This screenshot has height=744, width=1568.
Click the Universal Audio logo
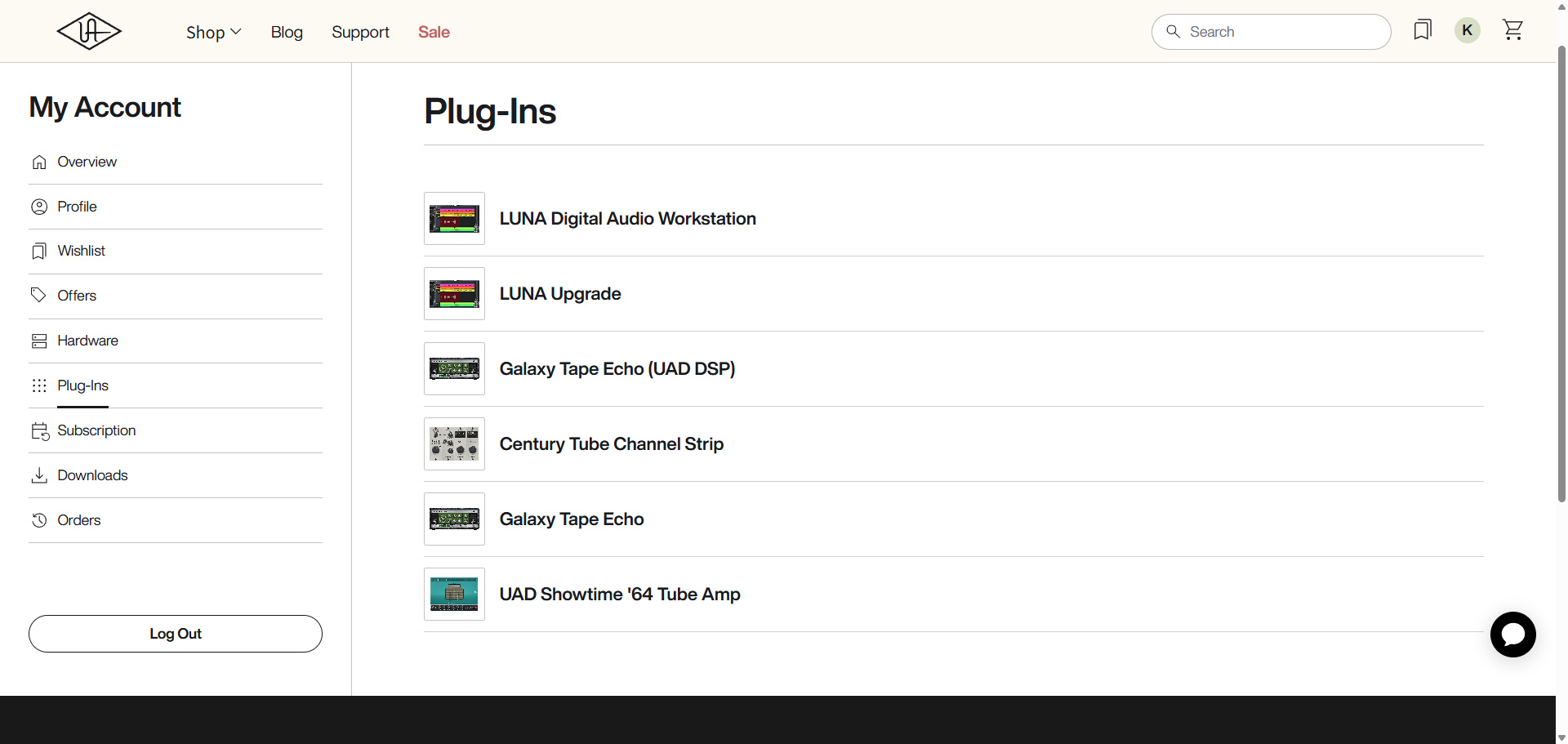click(x=89, y=32)
